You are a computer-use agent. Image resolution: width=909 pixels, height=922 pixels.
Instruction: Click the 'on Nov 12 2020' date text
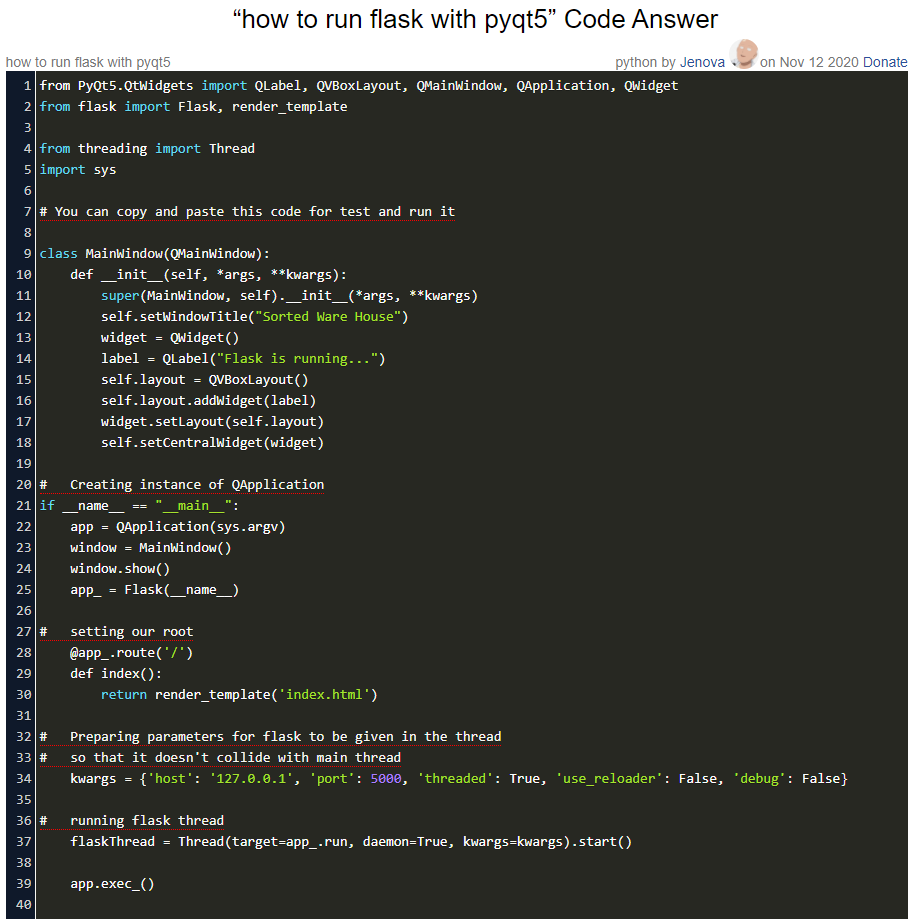(809, 62)
